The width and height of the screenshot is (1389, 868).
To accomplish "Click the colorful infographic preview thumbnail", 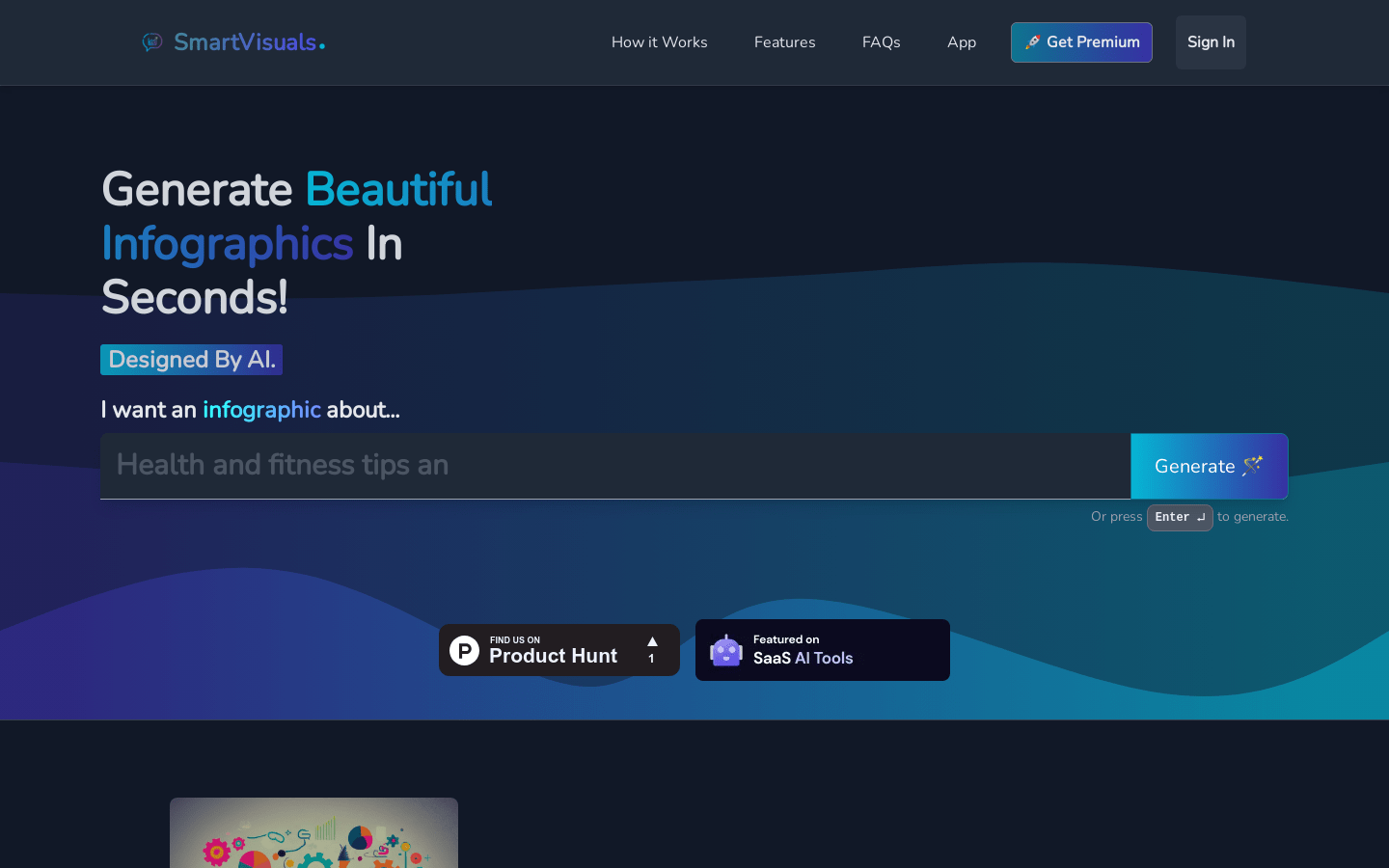I will (313, 832).
